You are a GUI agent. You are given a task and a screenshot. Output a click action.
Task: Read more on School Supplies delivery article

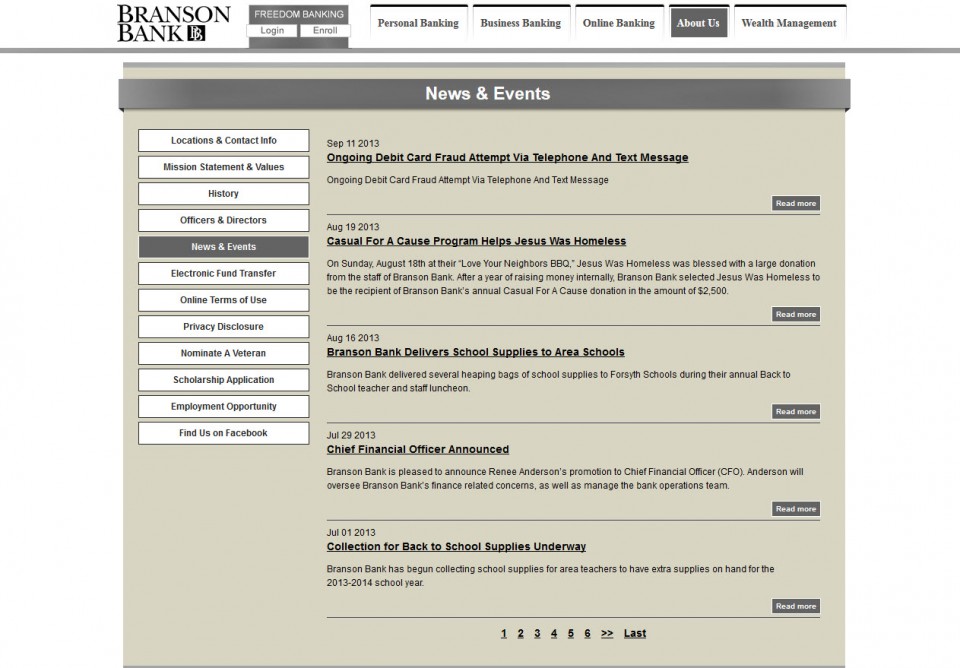pyautogui.click(x=795, y=411)
